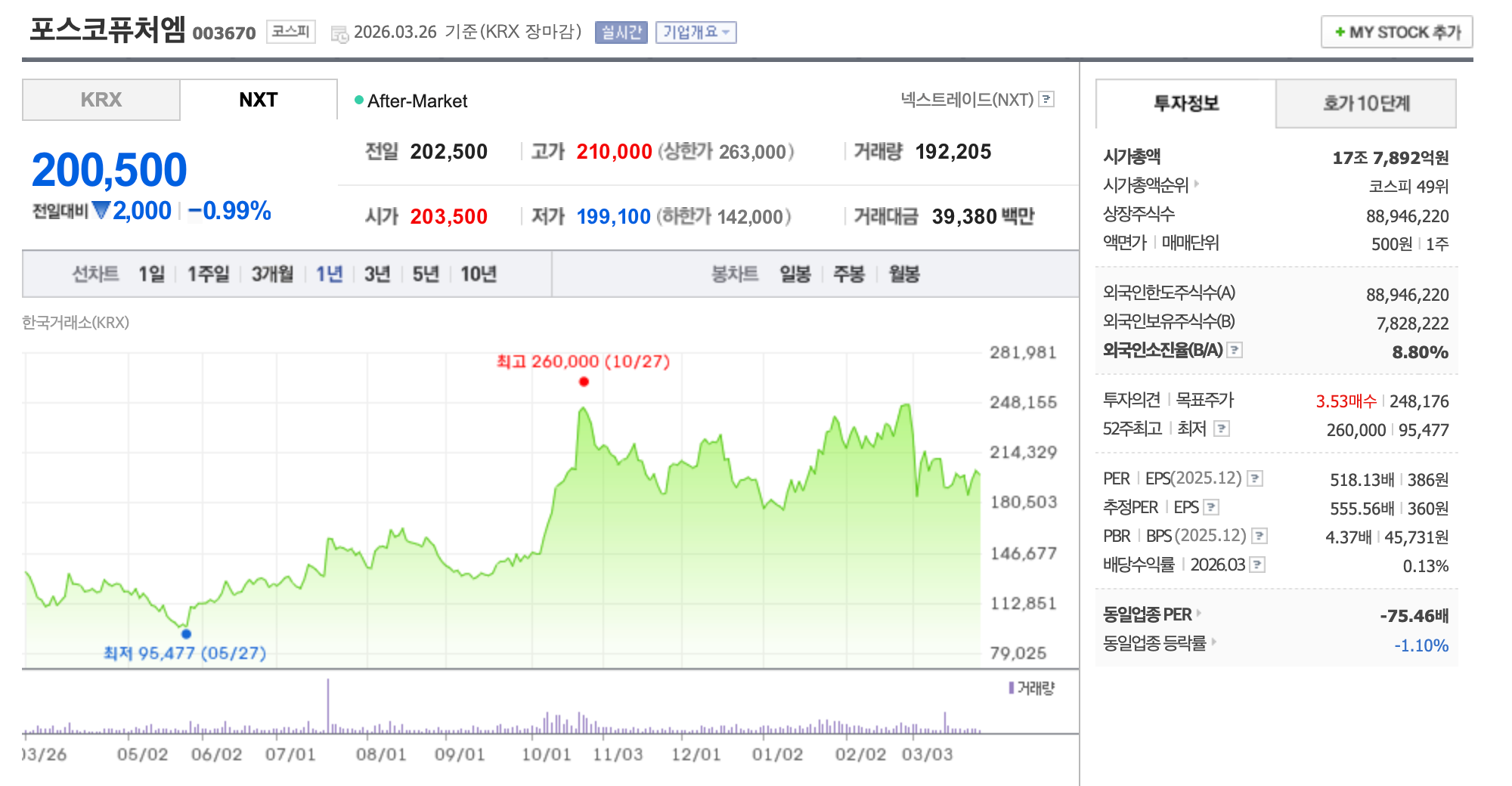1512x786 pixels.
Task: Click the 외국인보유주식수 value 7,828,222
Action: 1412,323
